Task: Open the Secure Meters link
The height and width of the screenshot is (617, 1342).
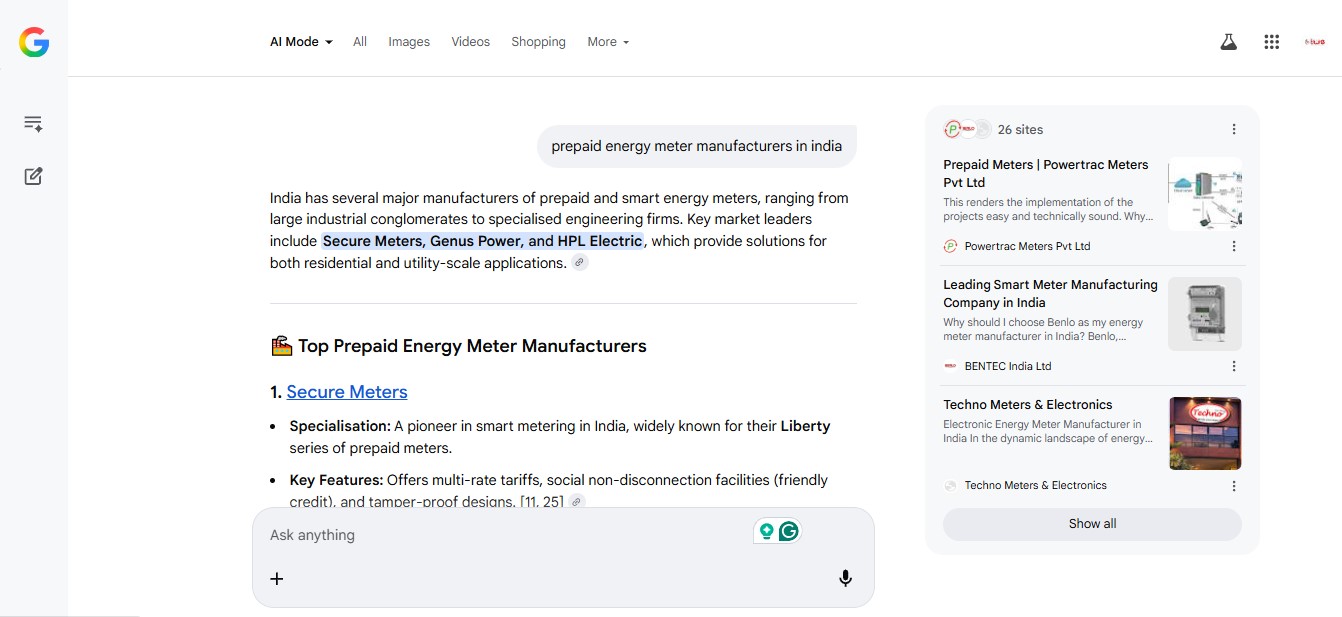Action: click(x=347, y=392)
